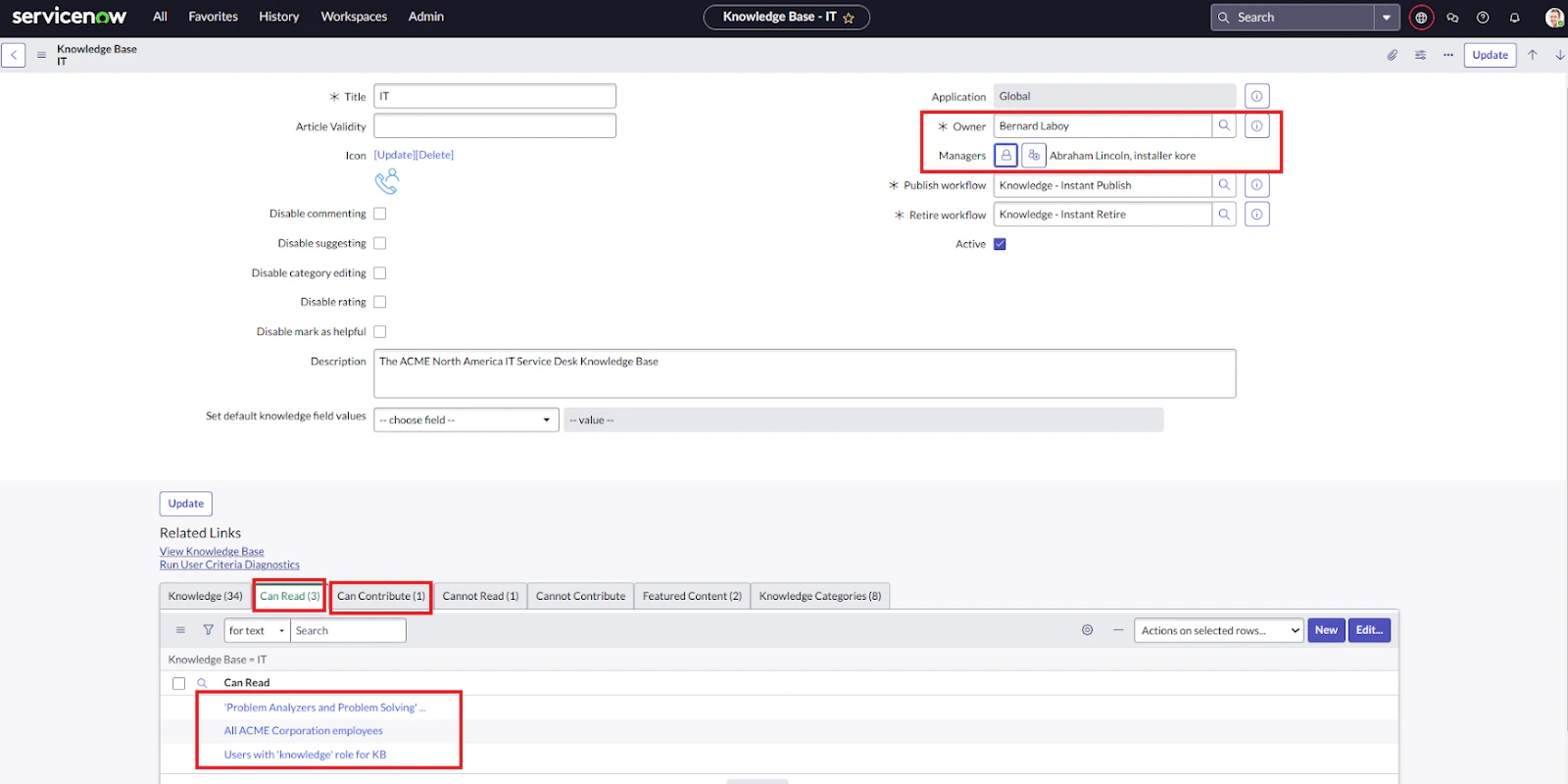Click the New button in related list
The width and height of the screenshot is (1568, 784).
pyautogui.click(x=1326, y=630)
